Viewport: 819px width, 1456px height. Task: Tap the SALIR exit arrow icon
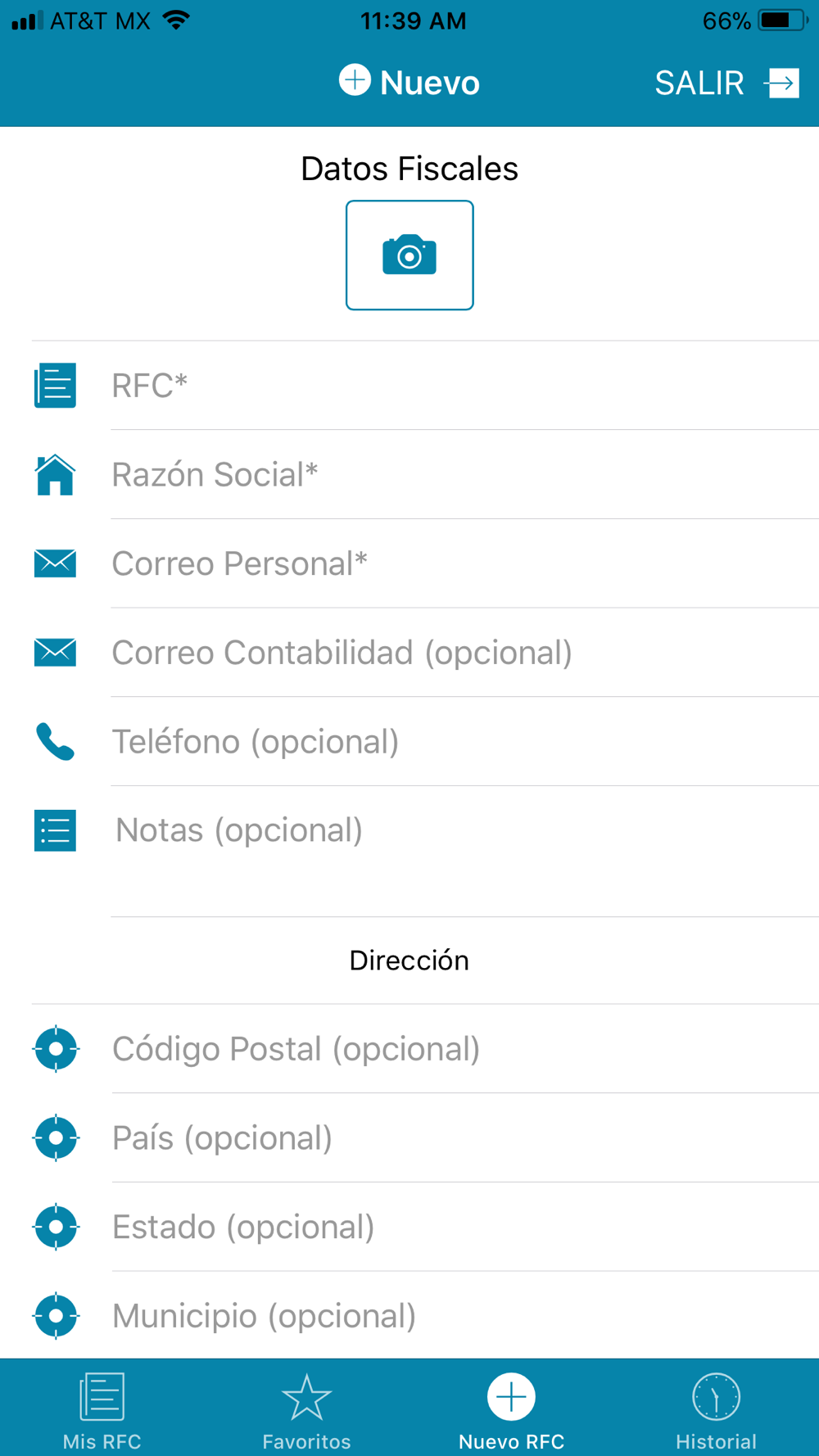(781, 83)
